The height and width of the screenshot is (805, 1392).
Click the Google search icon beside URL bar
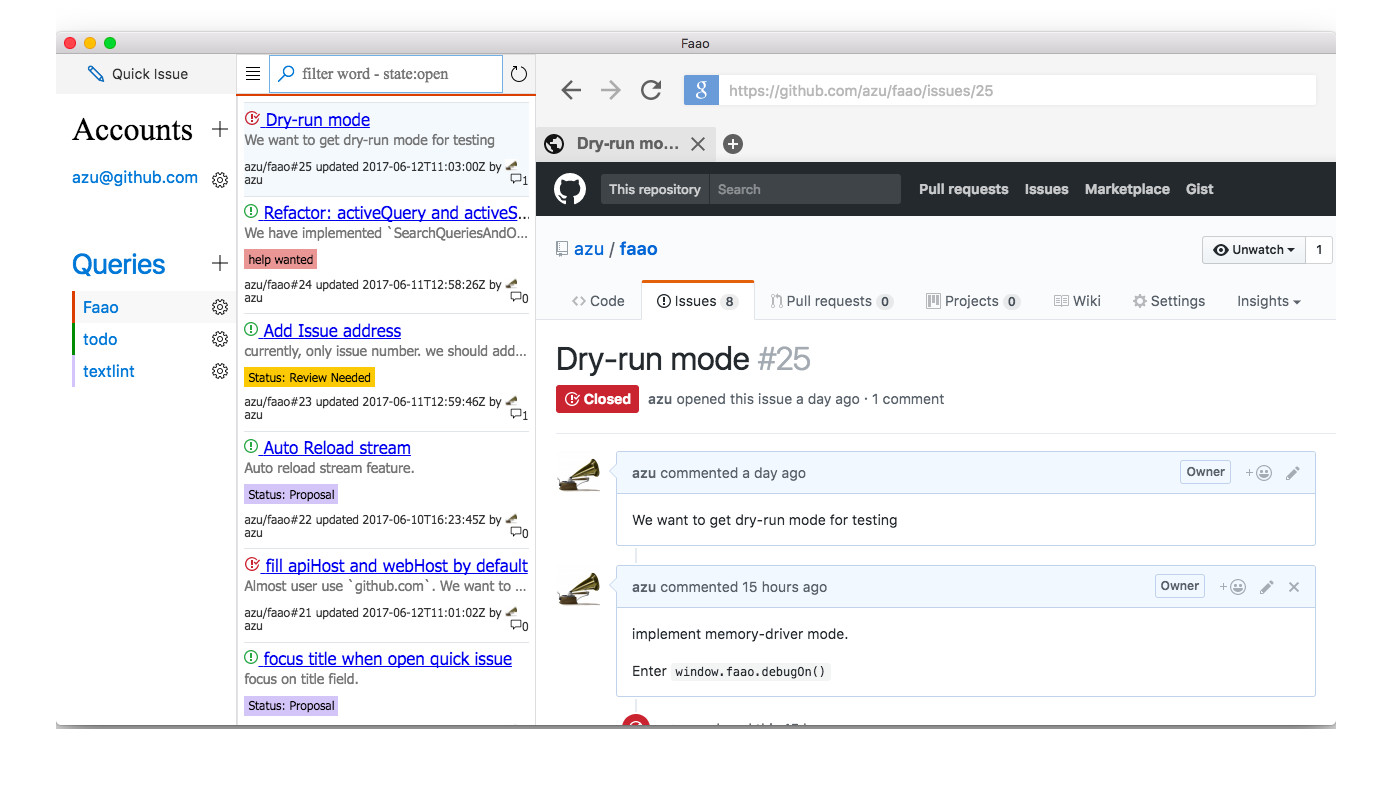click(702, 90)
